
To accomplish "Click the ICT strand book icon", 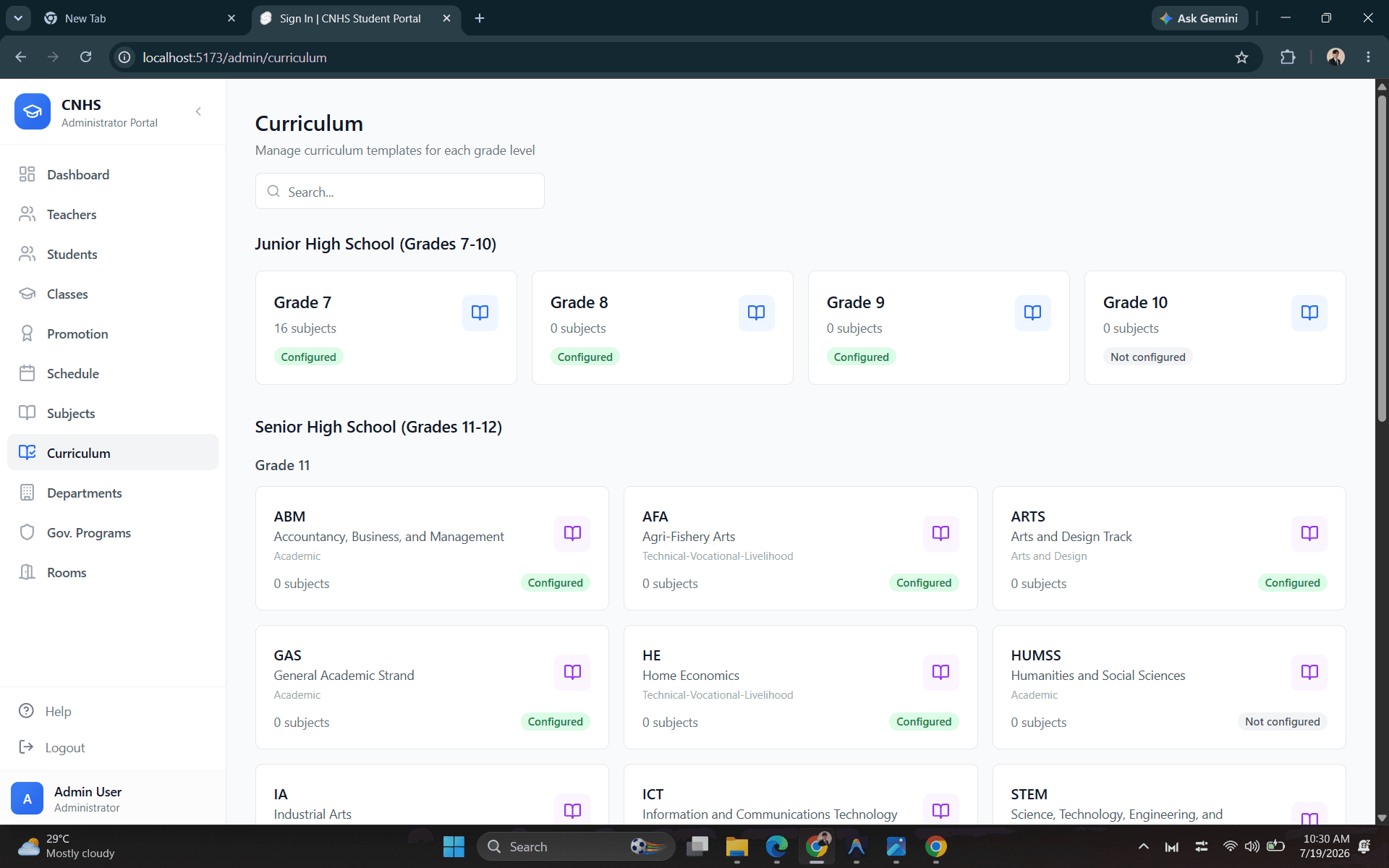I will (x=941, y=810).
